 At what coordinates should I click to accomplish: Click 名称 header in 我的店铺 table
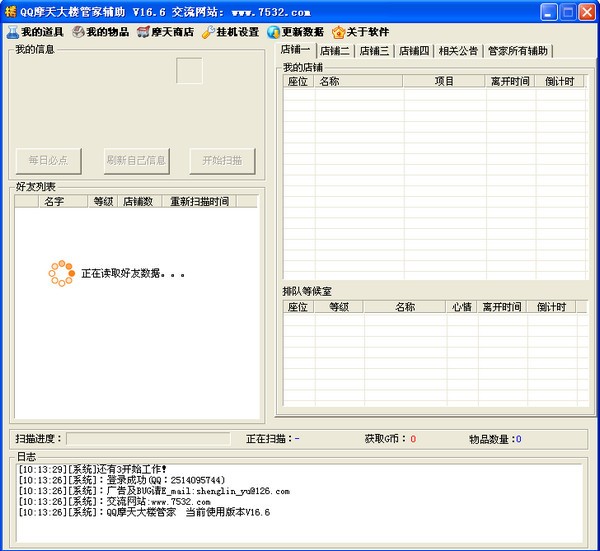click(359, 81)
